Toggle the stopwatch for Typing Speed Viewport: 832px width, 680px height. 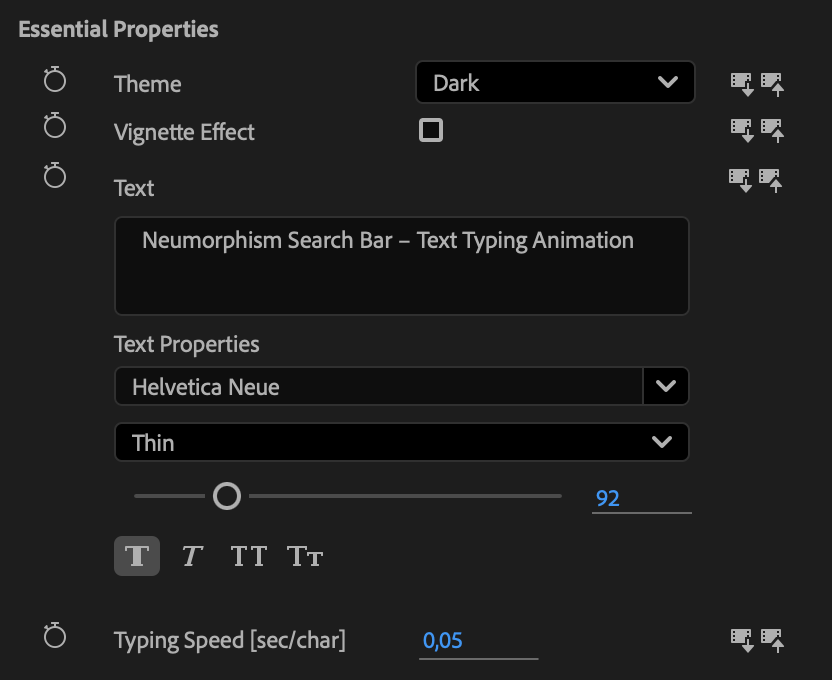[55, 636]
